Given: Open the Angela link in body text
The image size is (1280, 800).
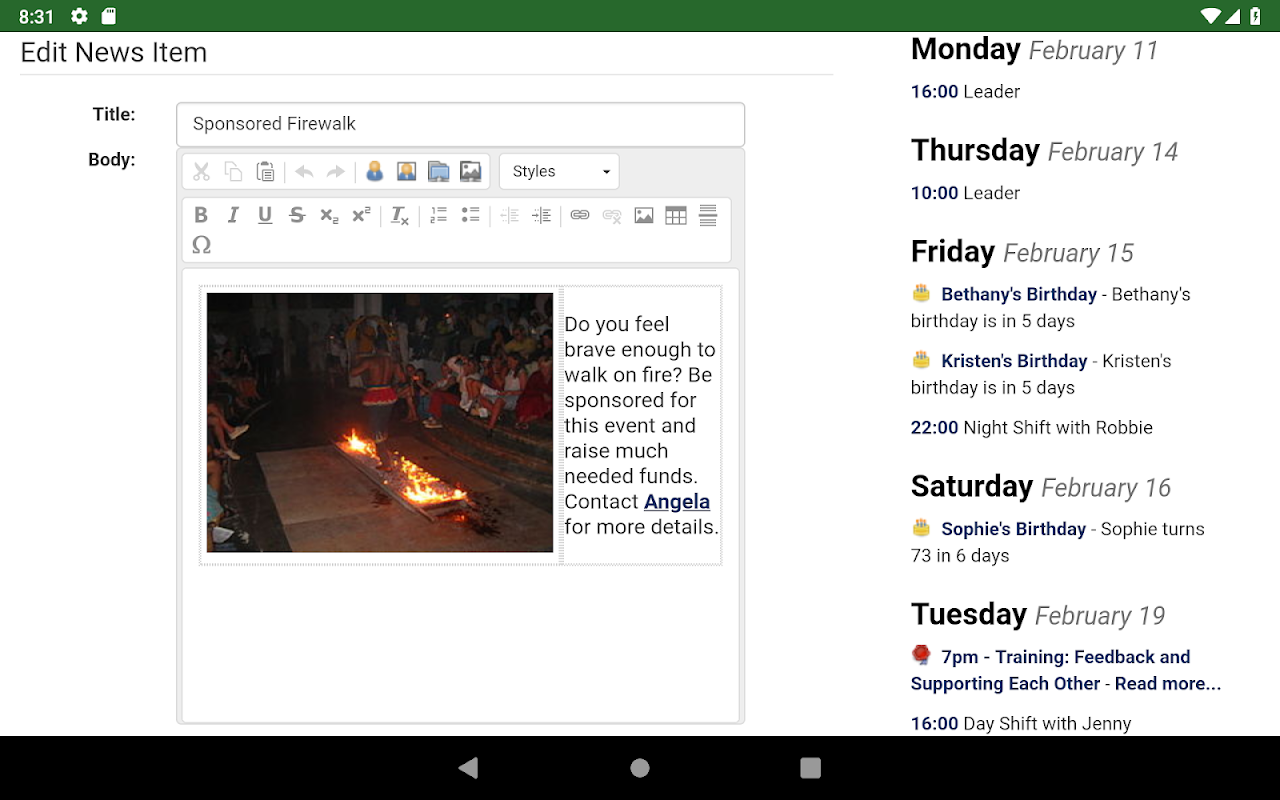Looking at the screenshot, I should click(x=677, y=502).
